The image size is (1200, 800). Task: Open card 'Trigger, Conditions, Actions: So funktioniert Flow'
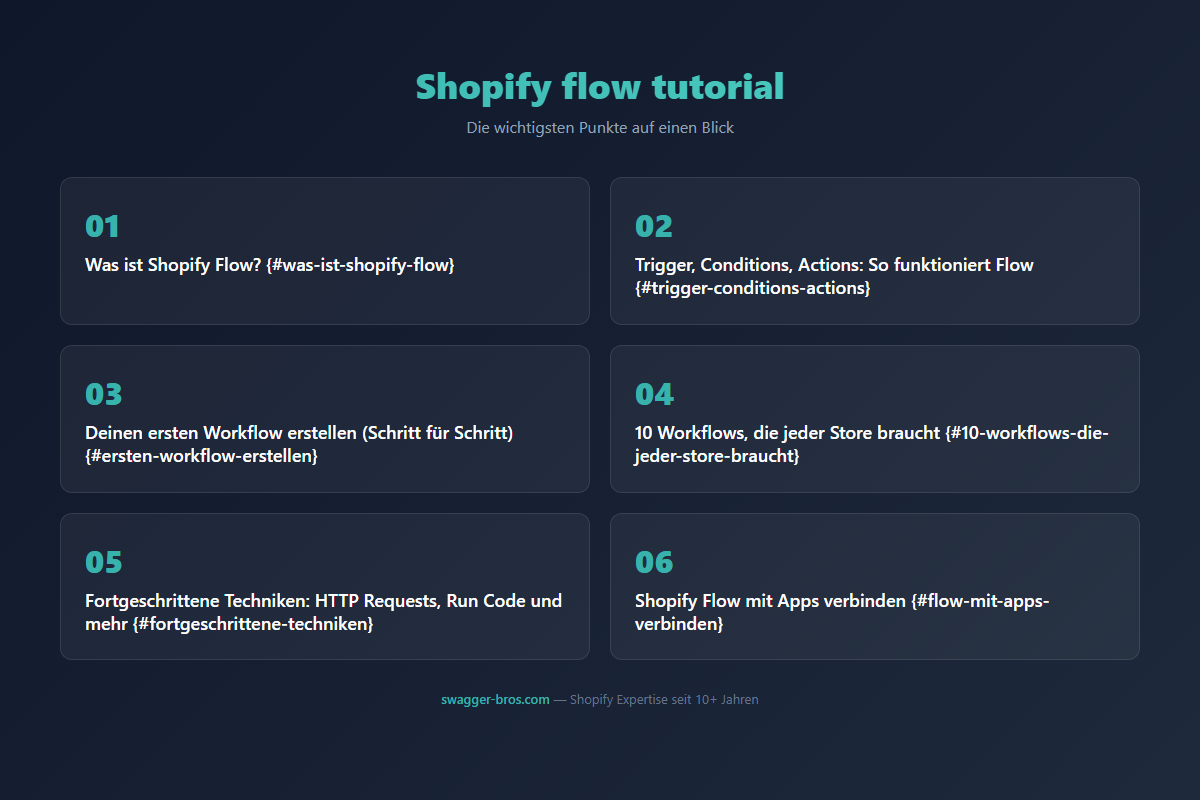(x=875, y=251)
